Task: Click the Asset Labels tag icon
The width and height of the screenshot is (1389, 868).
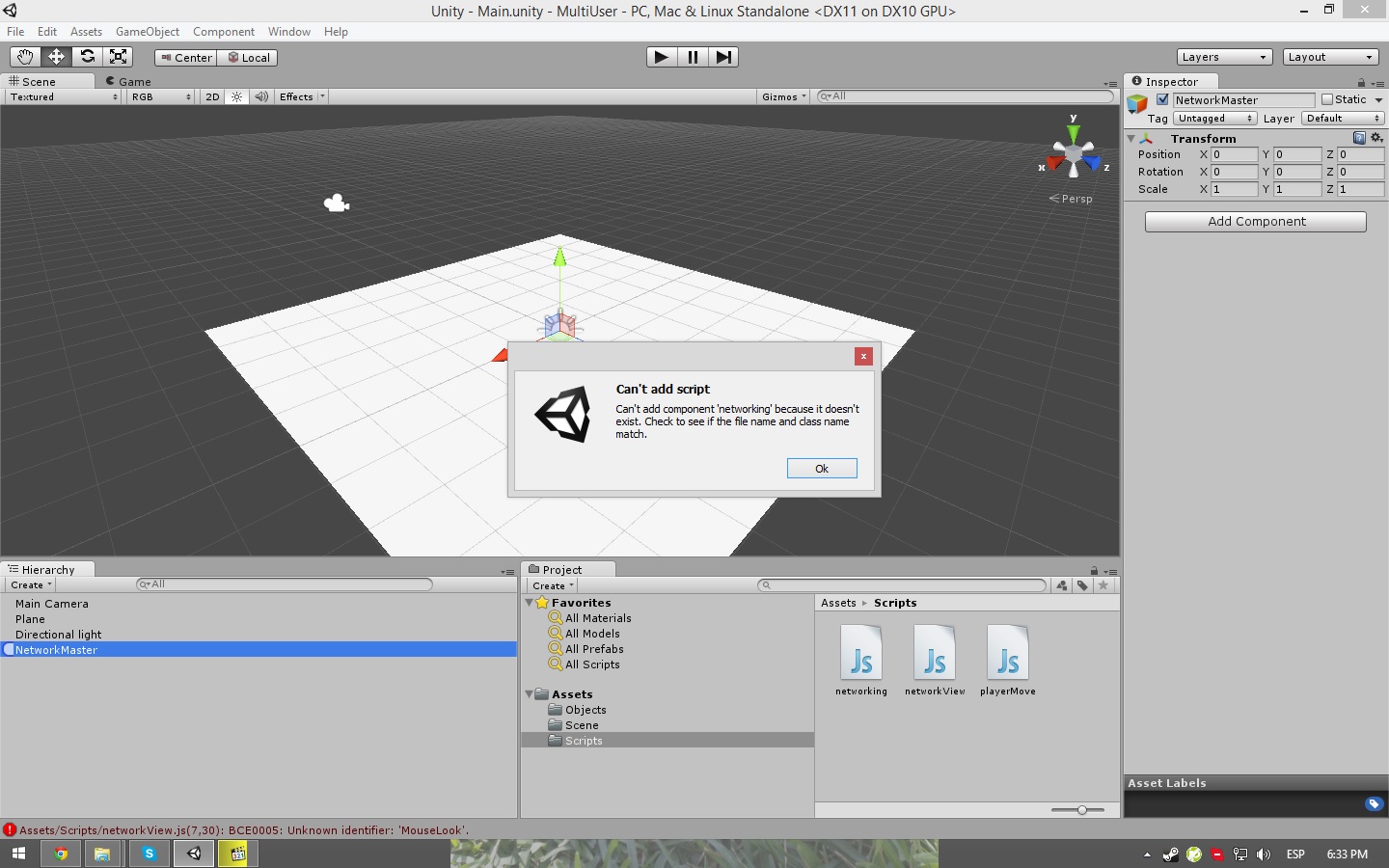Action: pos(1374,803)
